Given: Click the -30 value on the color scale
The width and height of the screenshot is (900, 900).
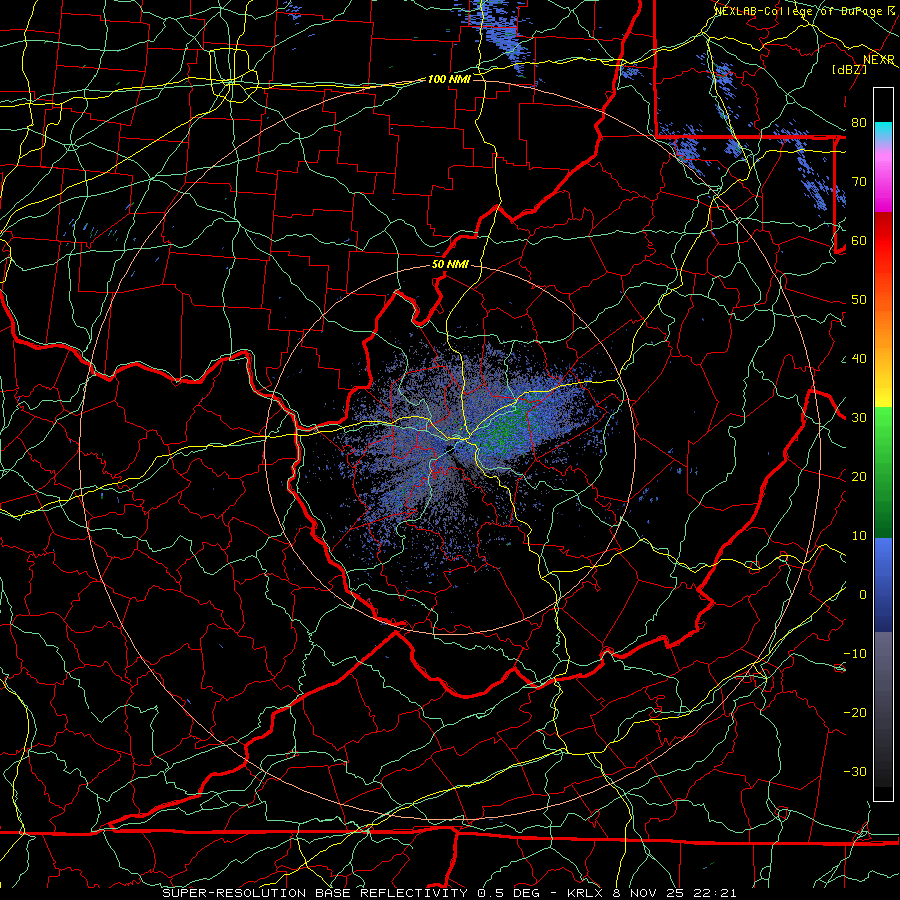Looking at the screenshot, I should (x=855, y=771).
